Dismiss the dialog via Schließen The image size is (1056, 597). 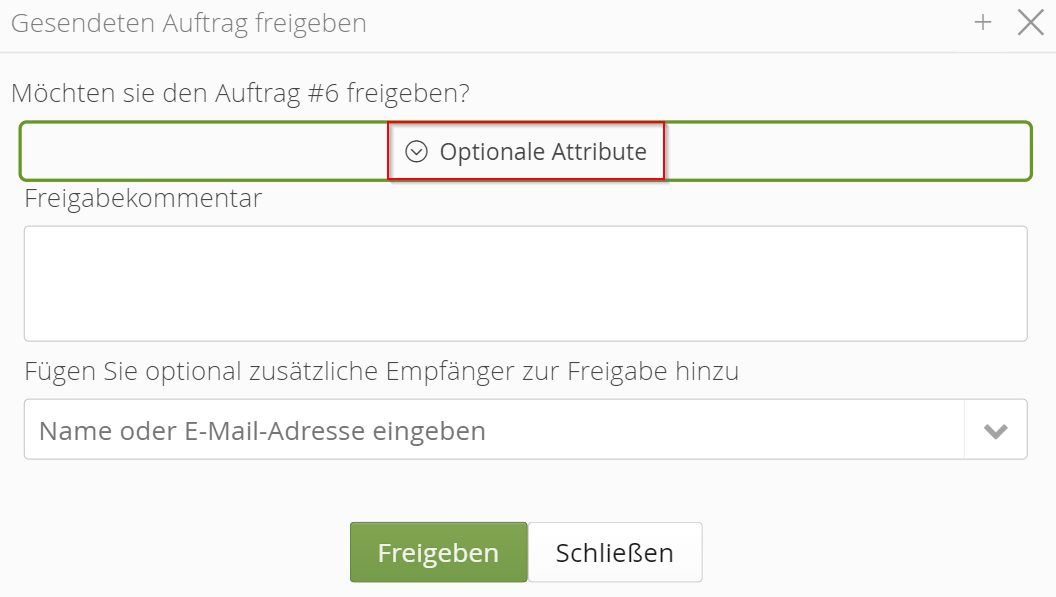coord(614,551)
